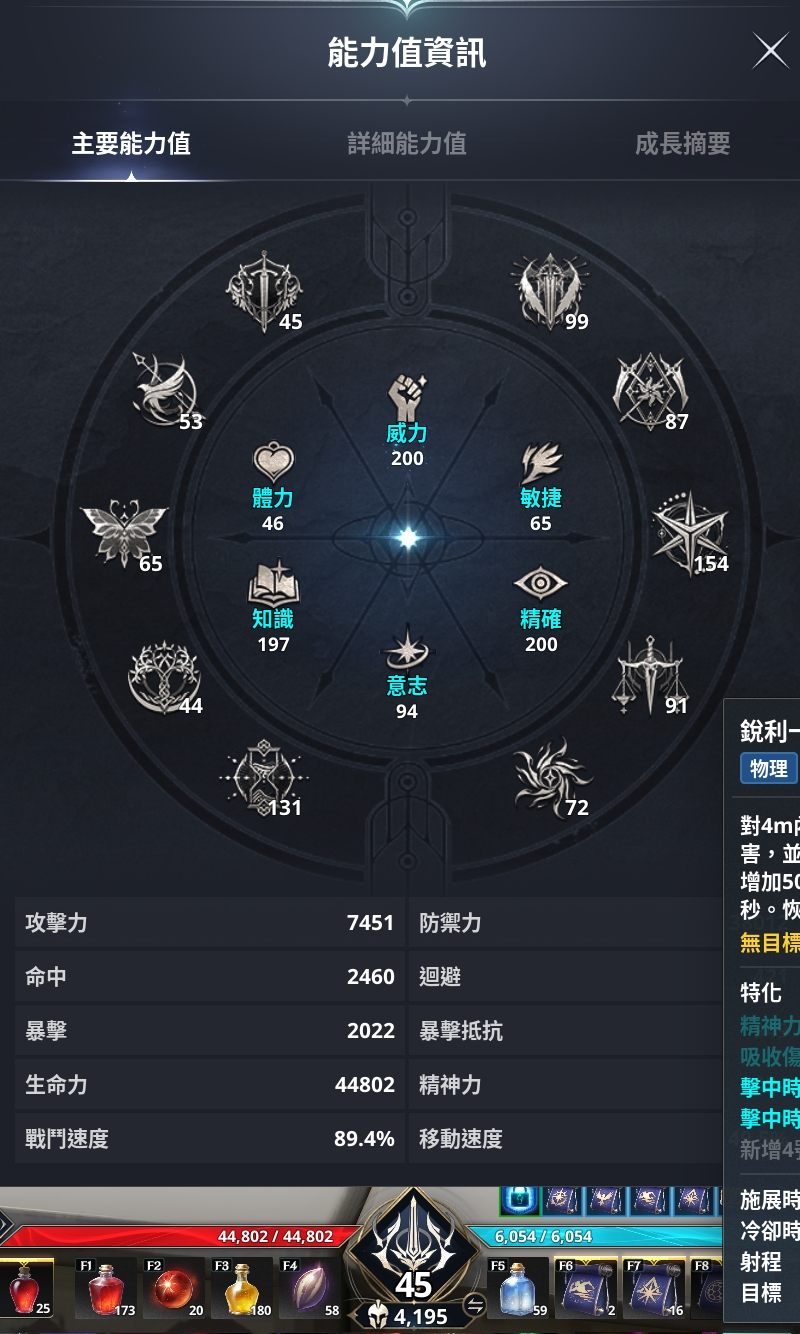
Task: Select the 知識 book icon
Action: point(272,583)
